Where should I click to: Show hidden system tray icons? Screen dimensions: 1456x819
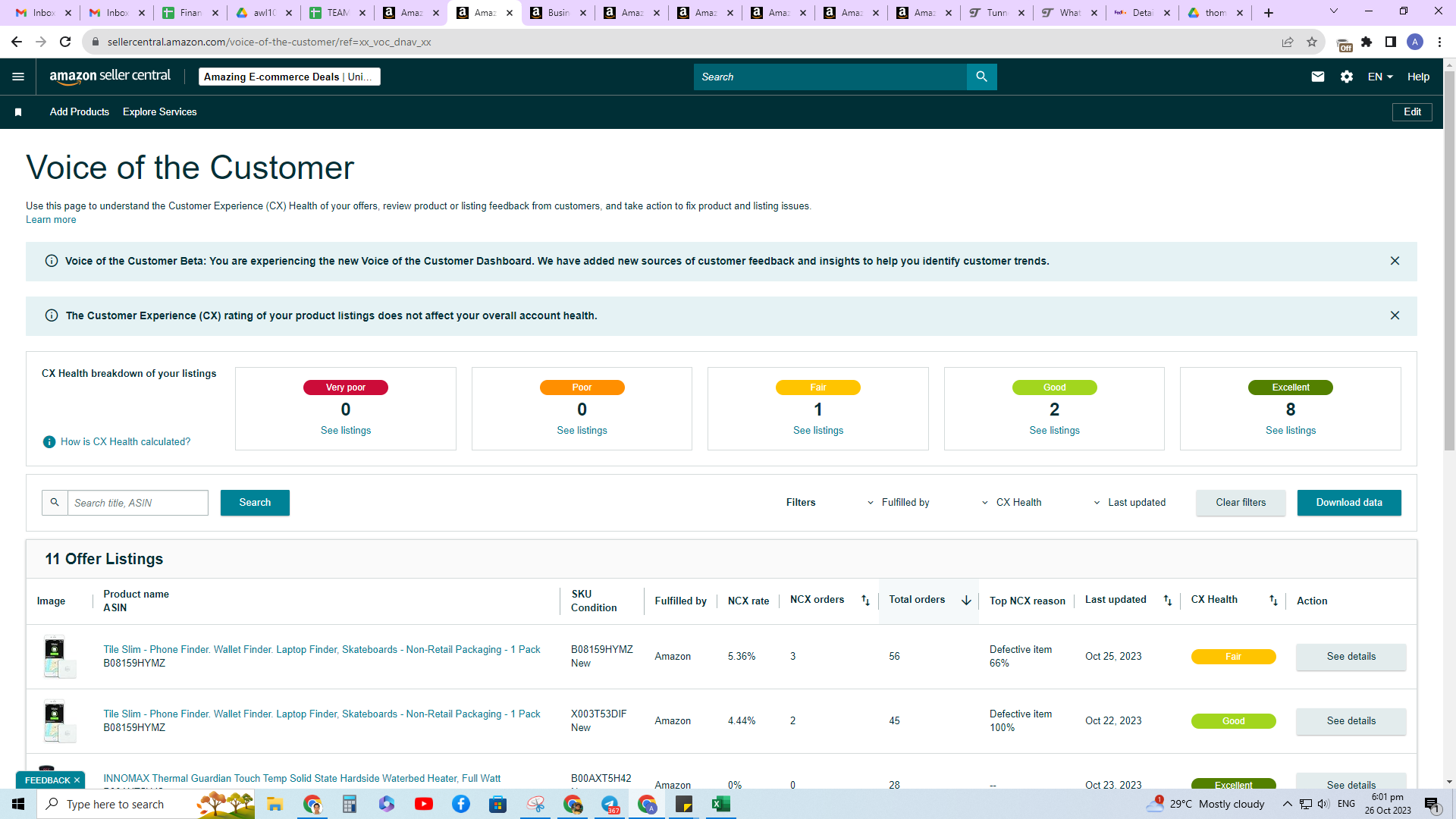click(1288, 804)
